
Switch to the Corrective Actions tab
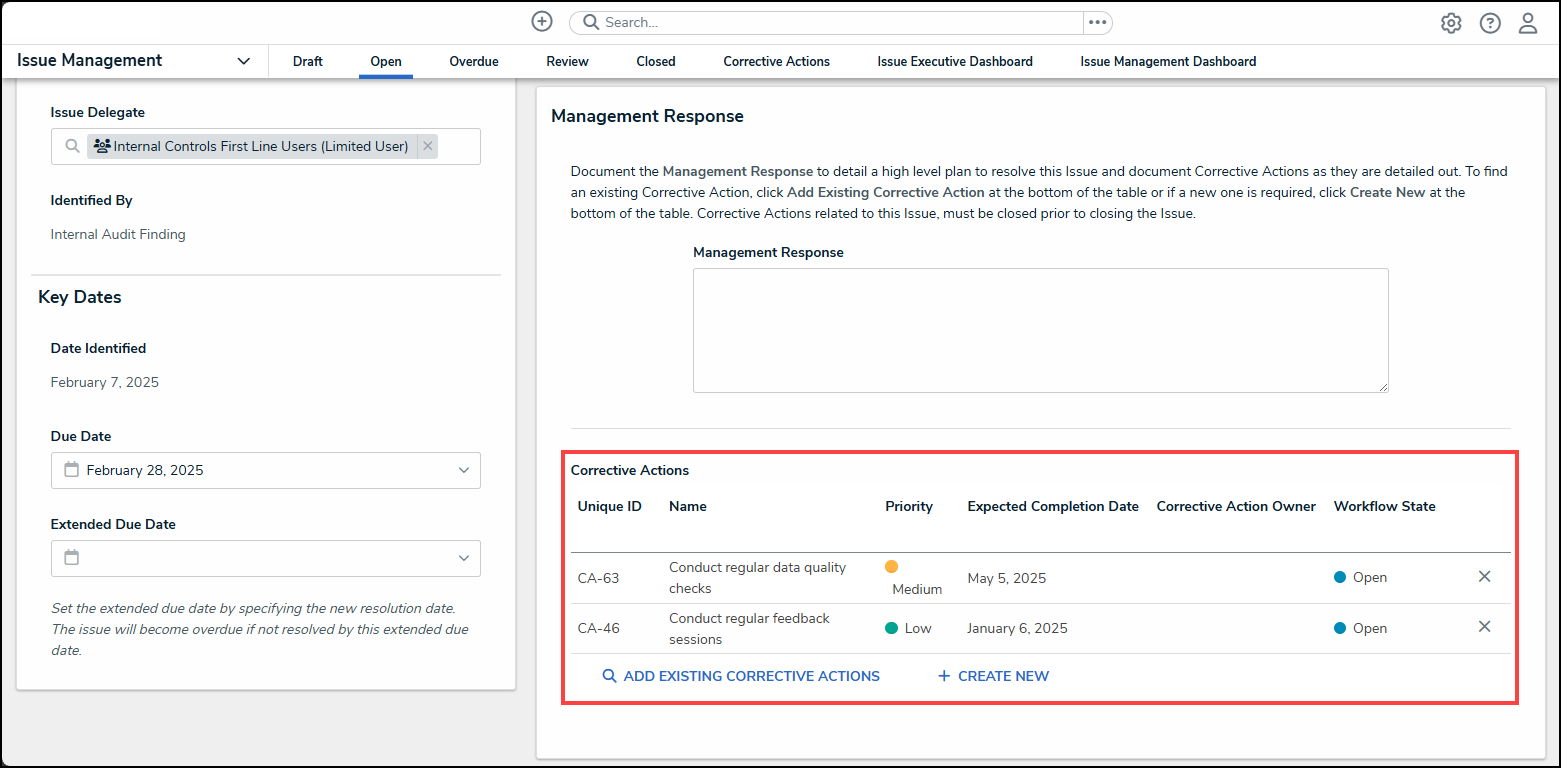(776, 62)
